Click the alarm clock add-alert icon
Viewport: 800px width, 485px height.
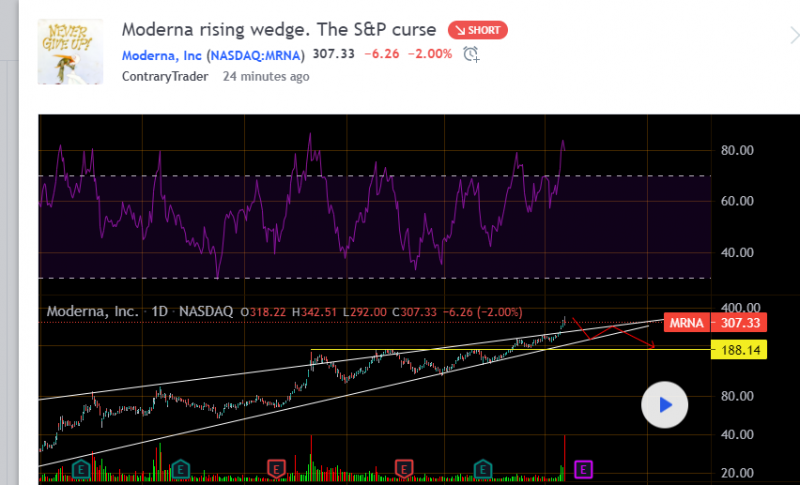(x=471, y=54)
